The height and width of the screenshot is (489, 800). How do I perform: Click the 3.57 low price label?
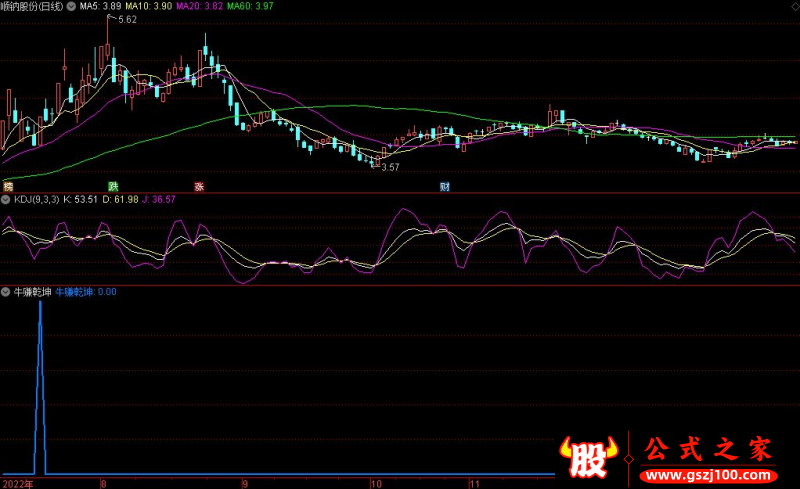click(389, 167)
